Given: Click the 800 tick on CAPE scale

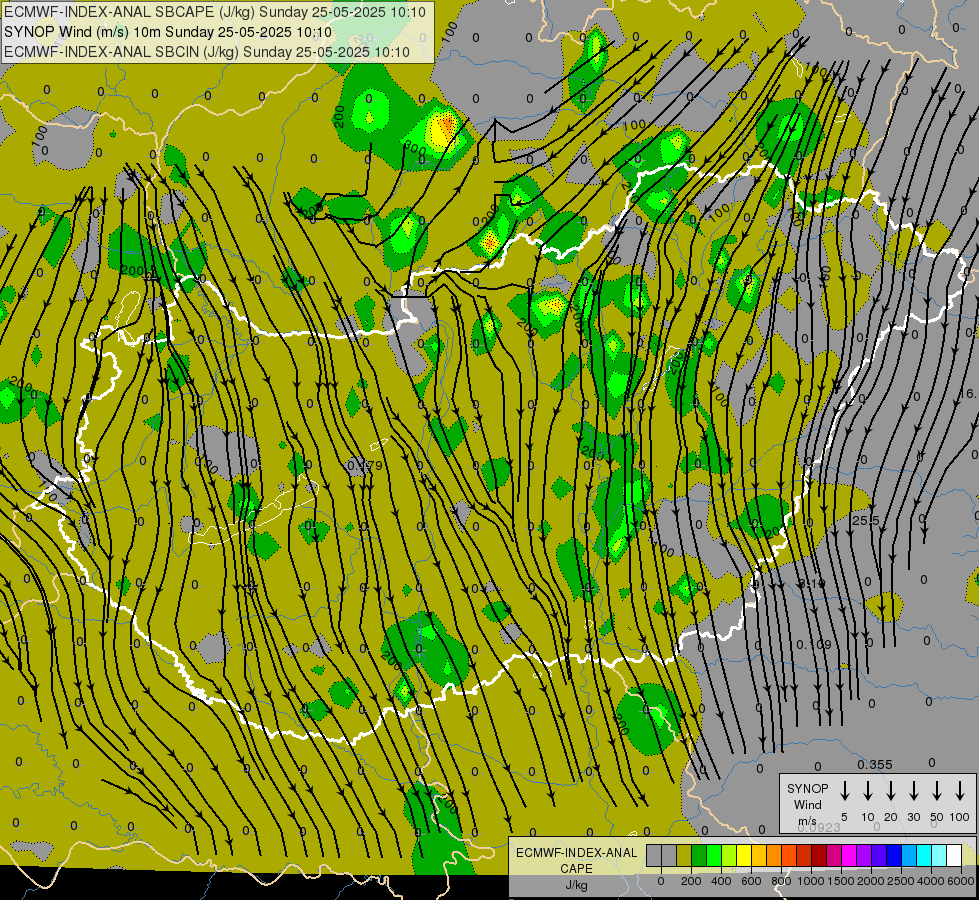Looking at the screenshot, I should [781, 881].
